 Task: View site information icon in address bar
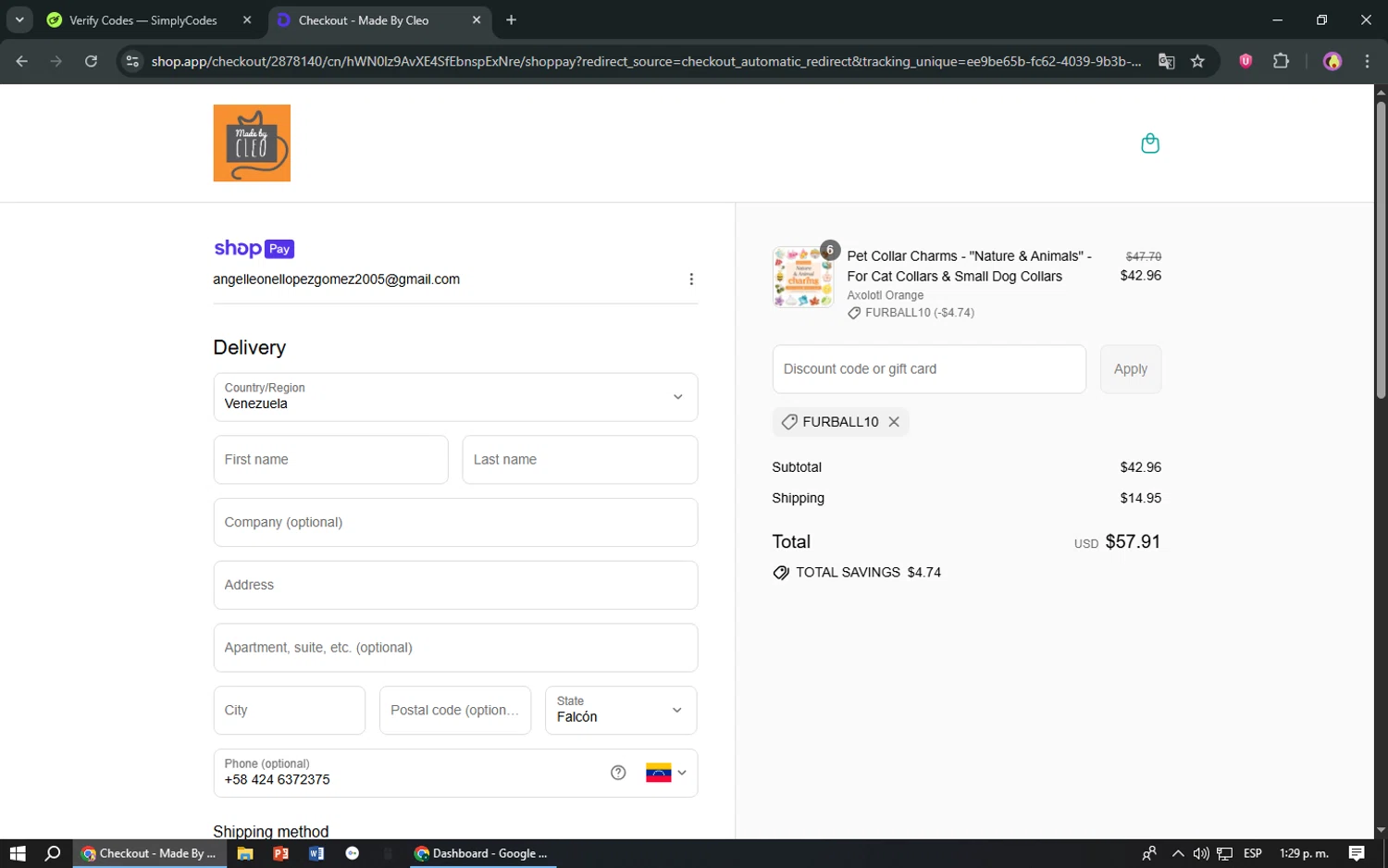(x=132, y=61)
